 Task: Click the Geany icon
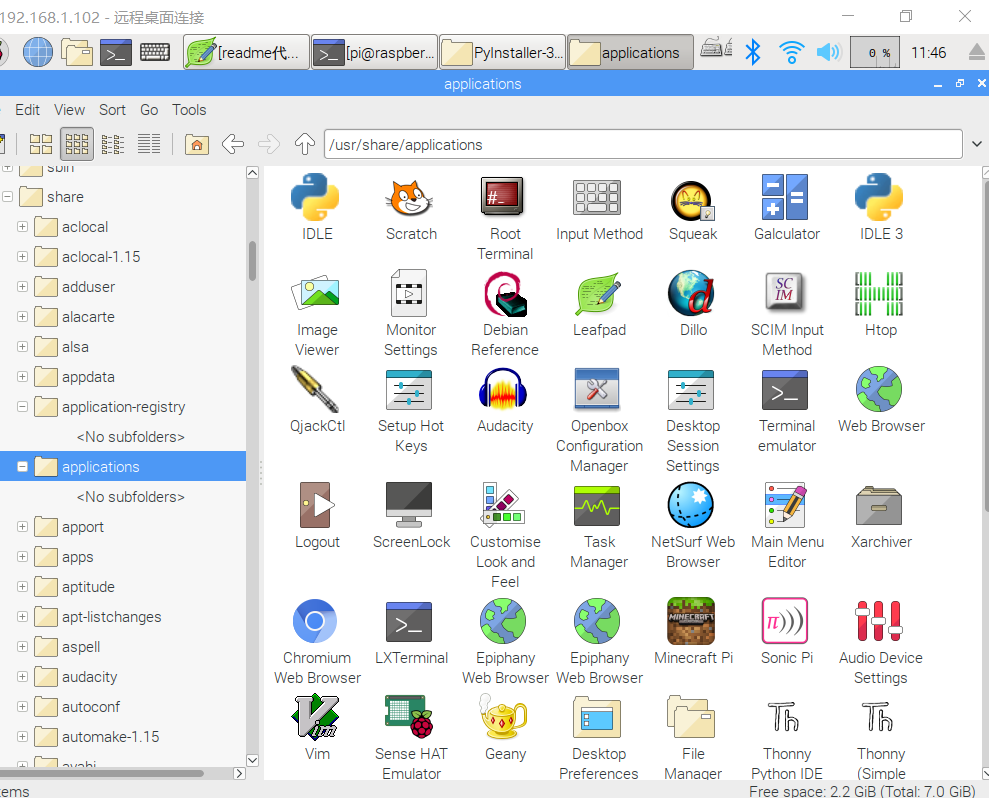click(x=503, y=717)
